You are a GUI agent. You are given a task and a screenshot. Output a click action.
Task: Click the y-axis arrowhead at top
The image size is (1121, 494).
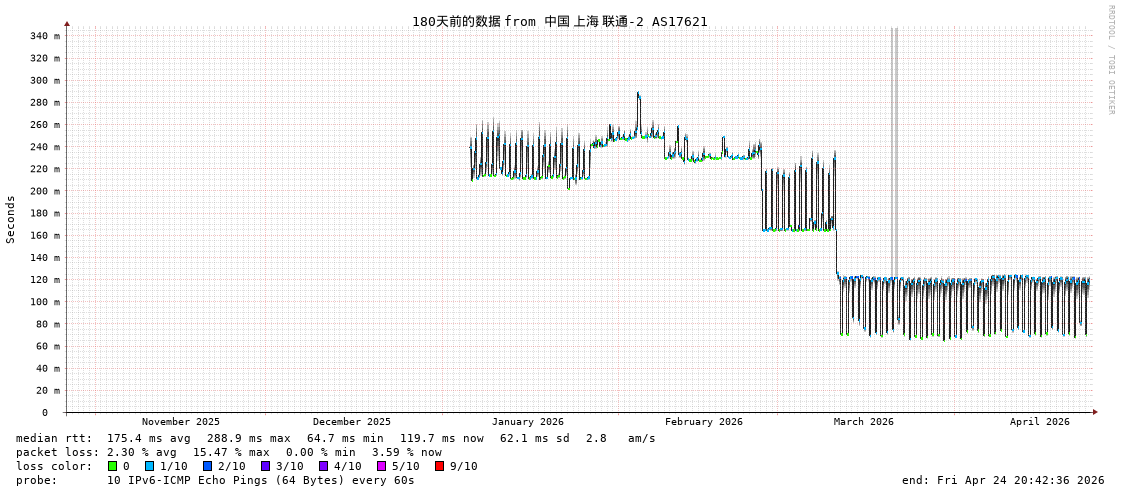click(x=67, y=23)
